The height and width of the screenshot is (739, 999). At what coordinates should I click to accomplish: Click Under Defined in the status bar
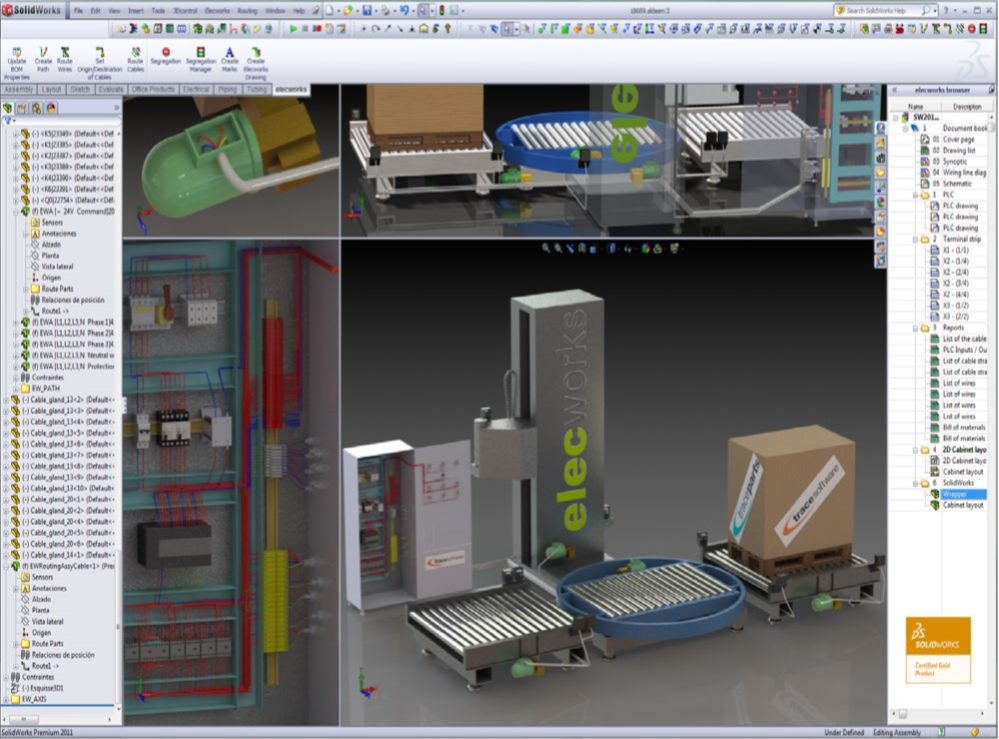[844, 733]
